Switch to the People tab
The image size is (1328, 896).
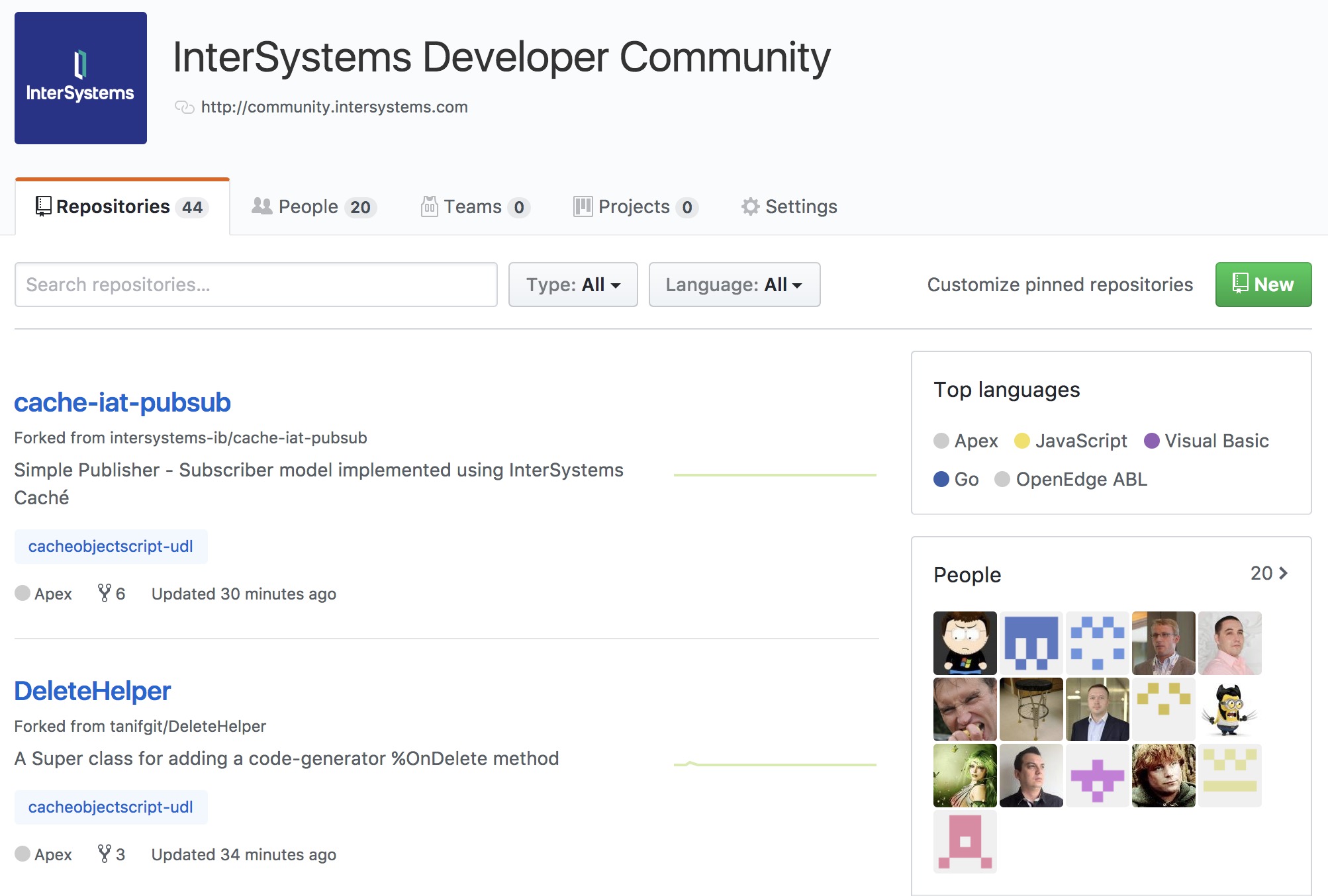(314, 207)
